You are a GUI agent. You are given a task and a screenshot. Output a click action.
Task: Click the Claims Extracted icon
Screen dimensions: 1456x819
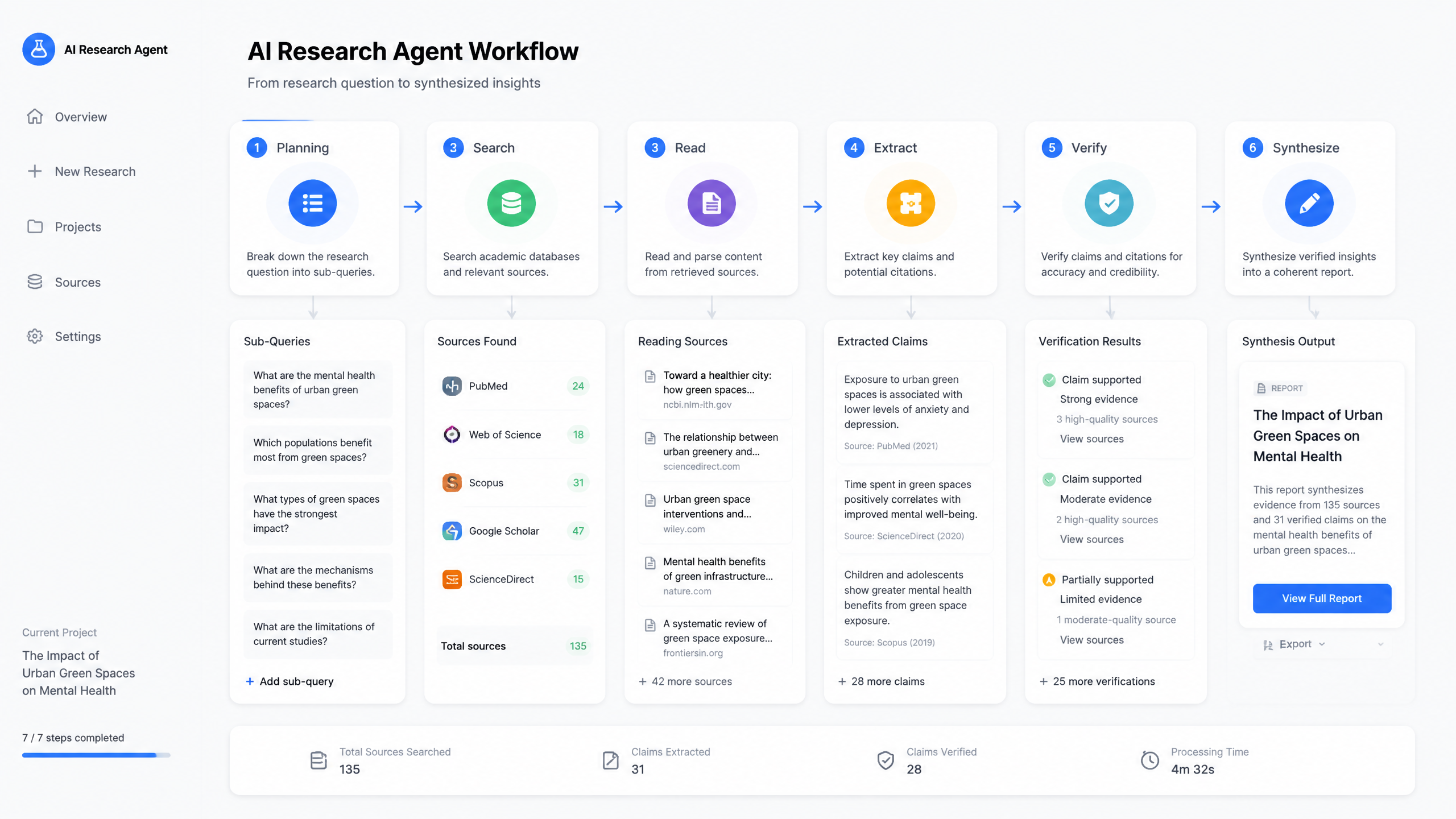[x=610, y=760]
